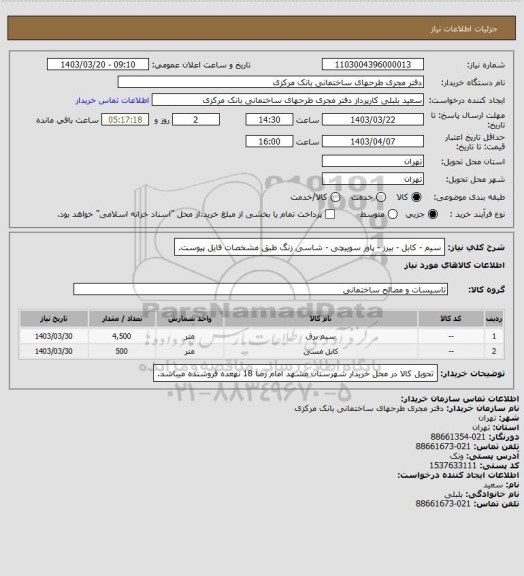Click the اطلاعات ایجاد کننده درخواست heading
Viewport: 524px width, 576px height.
click(x=458, y=475)
